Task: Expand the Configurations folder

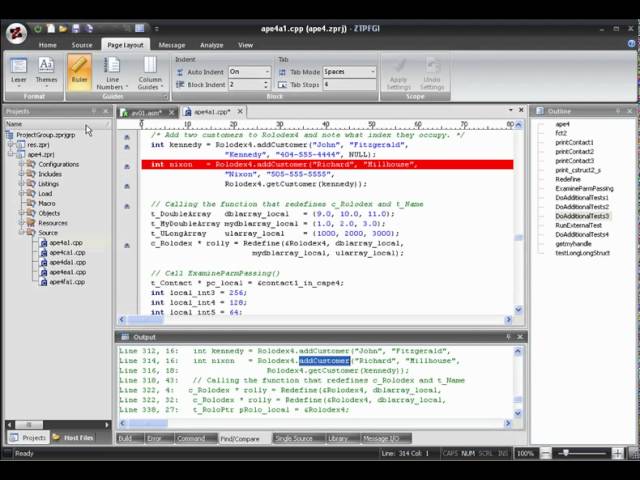Action: [21, 164]
